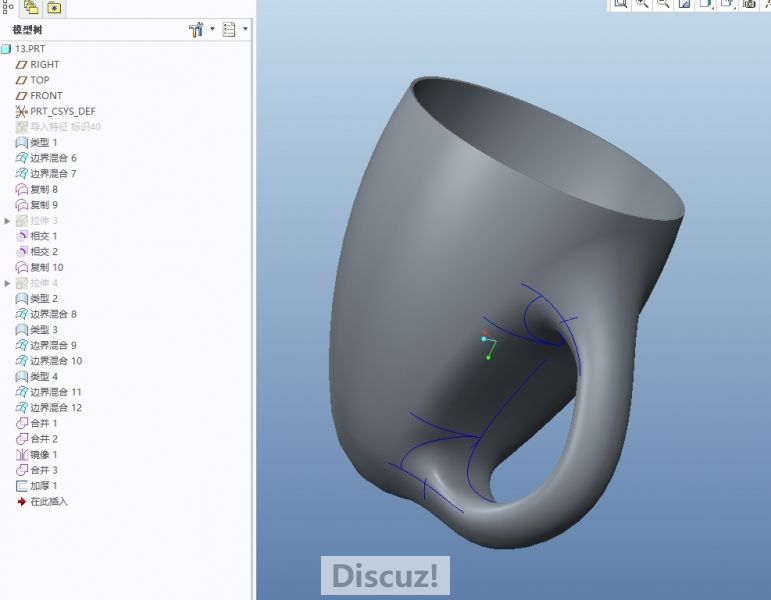Screen dimensions: 771x600
Task: Open the model tree settings hammer icon
Action: (x=196, y=30)
